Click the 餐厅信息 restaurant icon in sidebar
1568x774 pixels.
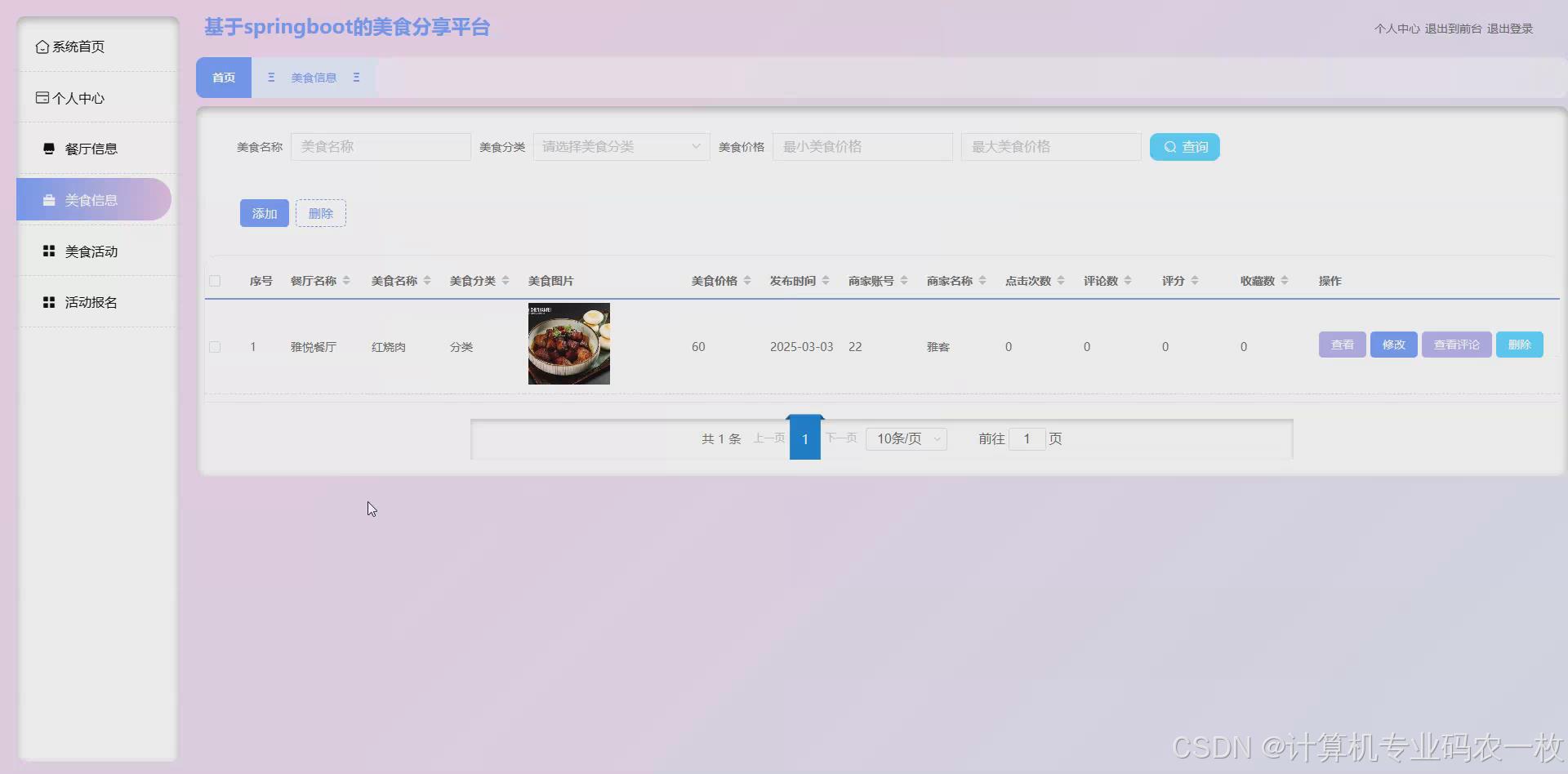pyautogui.click(x=48, y=148)
